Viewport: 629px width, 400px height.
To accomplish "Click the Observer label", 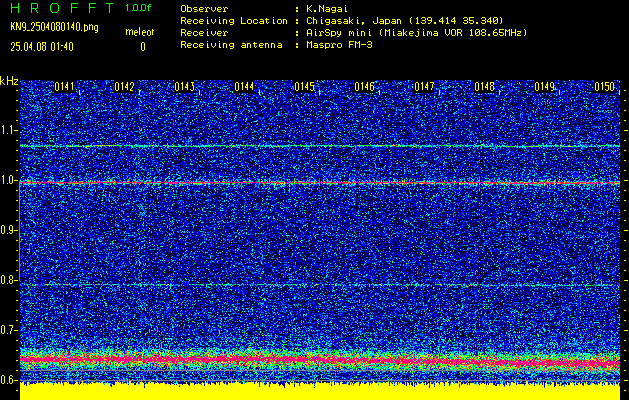I will point(204,9).
